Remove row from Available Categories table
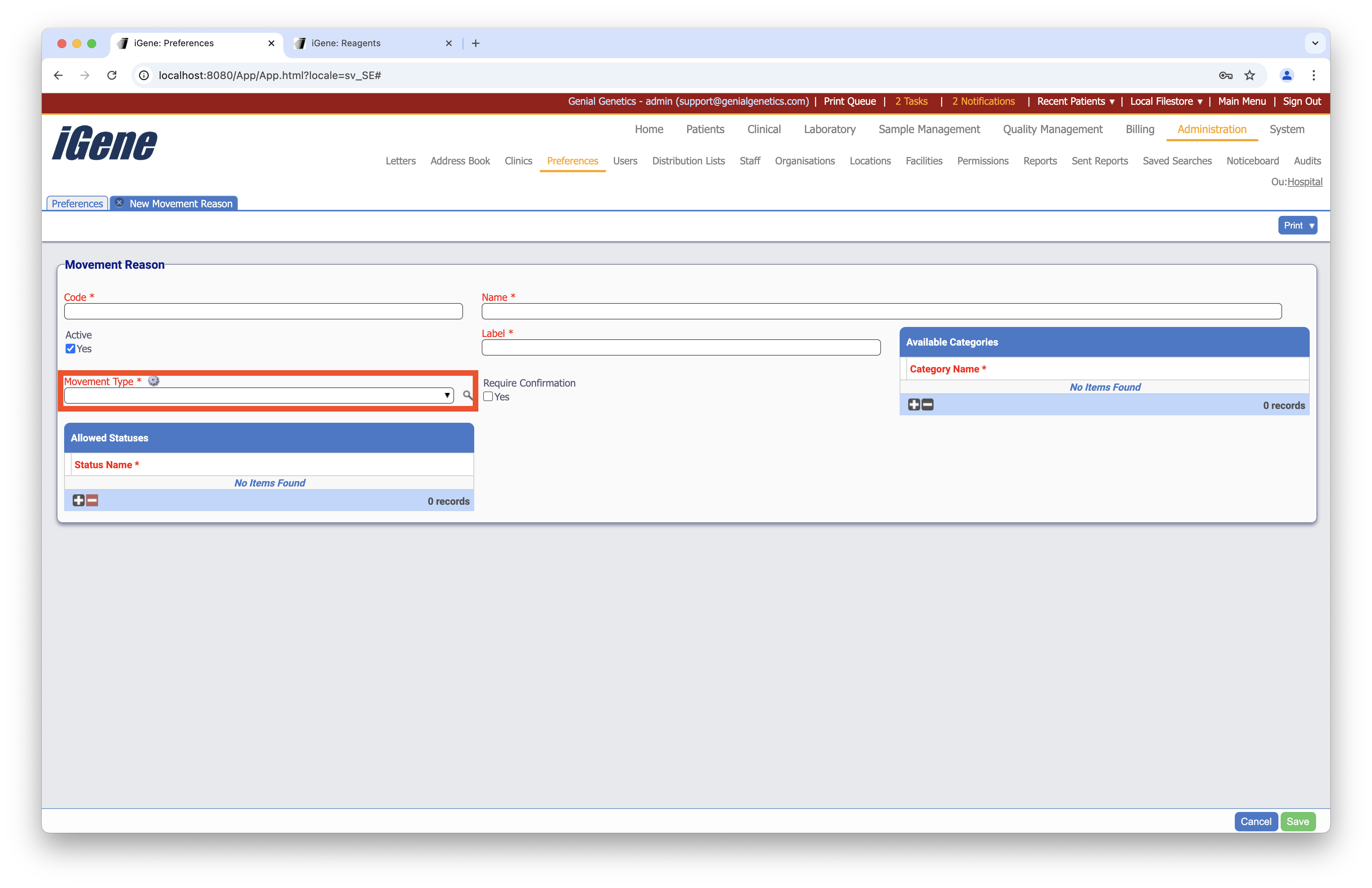Viewport: 1372px width, 888px height. (928, 404)
